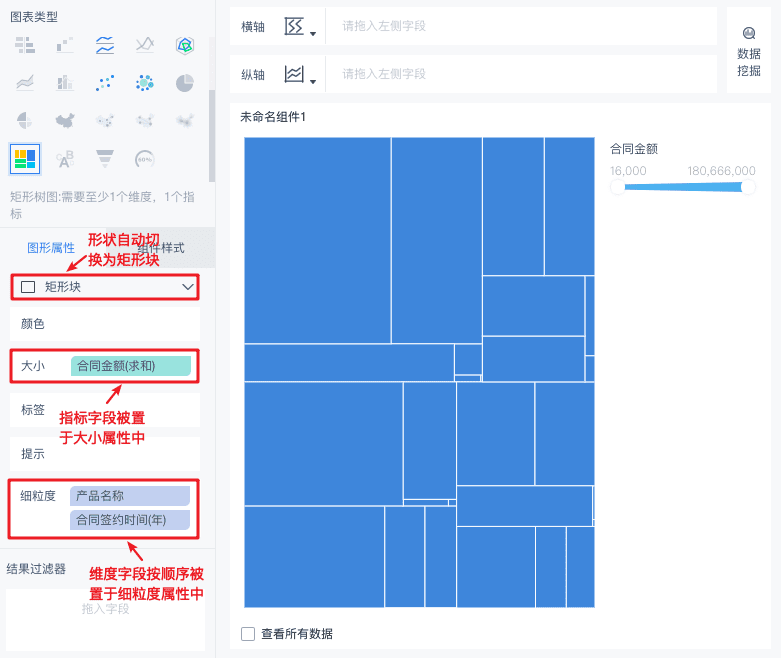
Task: Select the radar chart type icon
Action: [184, 45]
